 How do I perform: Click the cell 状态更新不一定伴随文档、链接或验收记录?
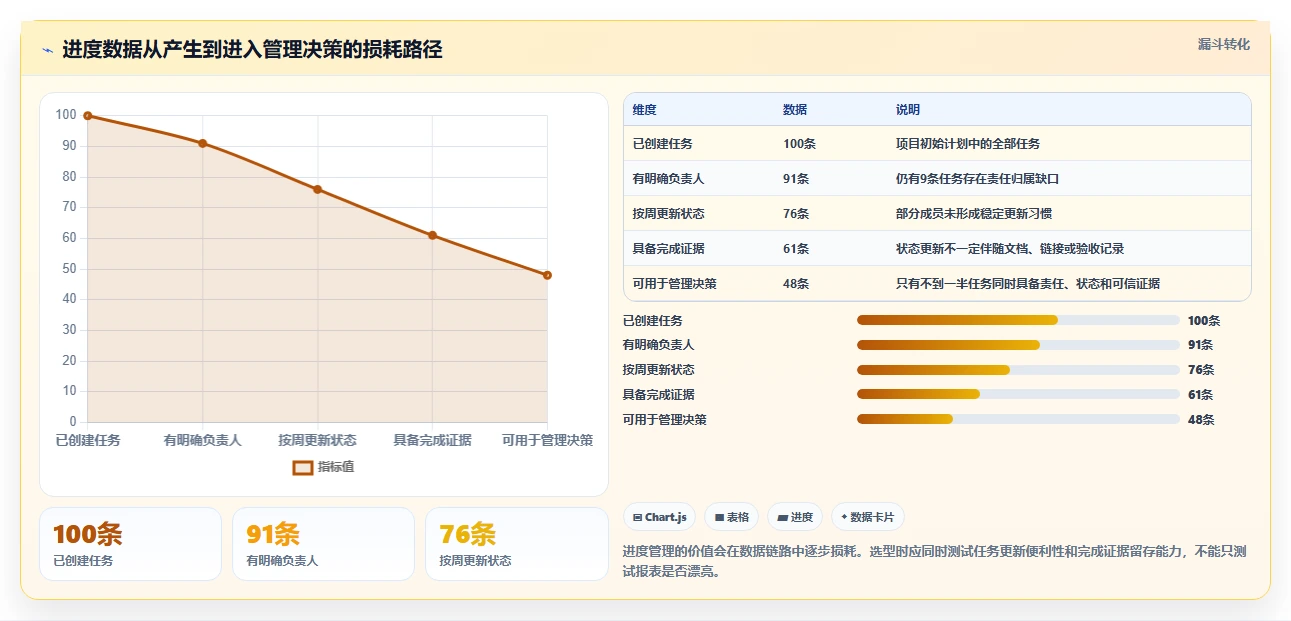(1010, 249)
